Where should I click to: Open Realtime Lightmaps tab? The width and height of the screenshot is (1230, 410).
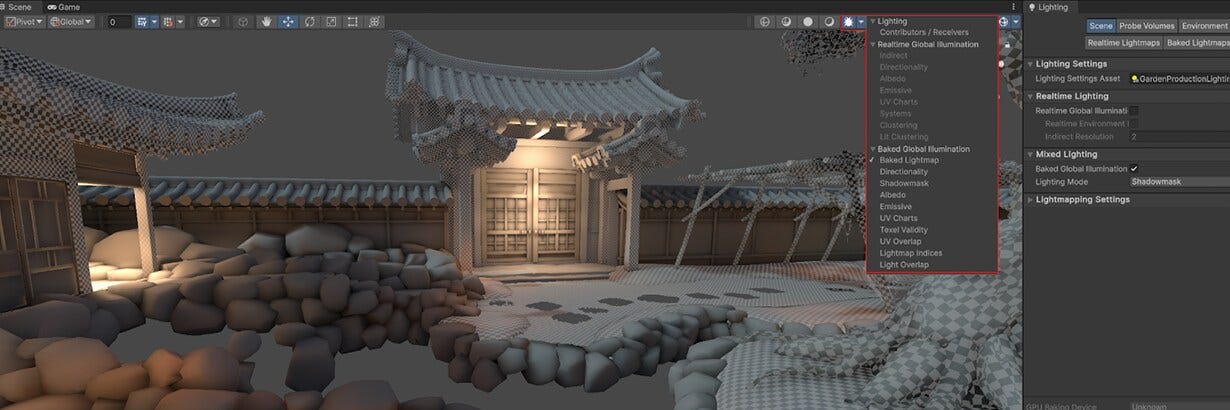[1124, 43]
